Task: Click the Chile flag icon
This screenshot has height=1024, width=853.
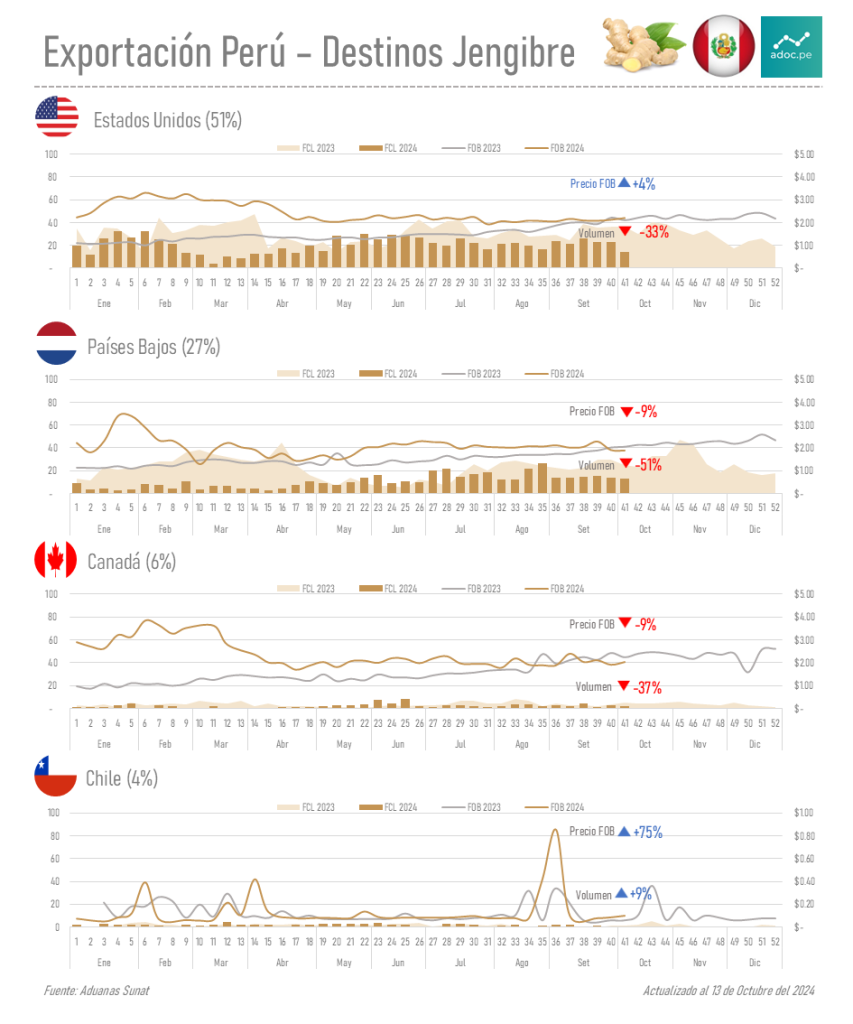Action: (56, 776)
